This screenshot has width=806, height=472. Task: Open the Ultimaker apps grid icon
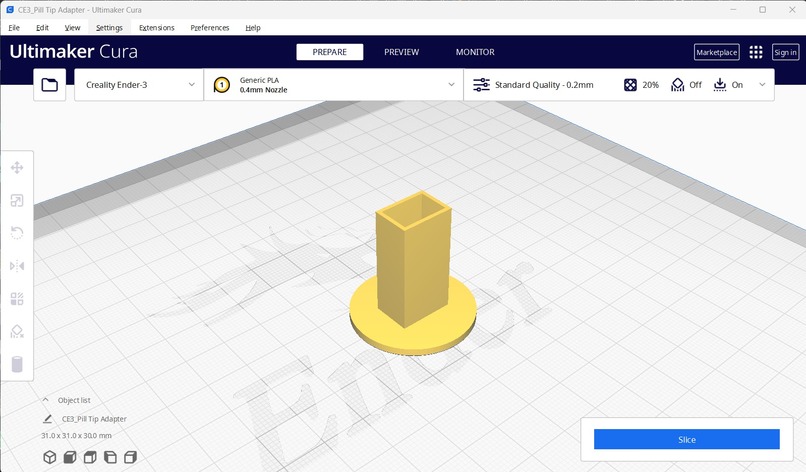756,52
